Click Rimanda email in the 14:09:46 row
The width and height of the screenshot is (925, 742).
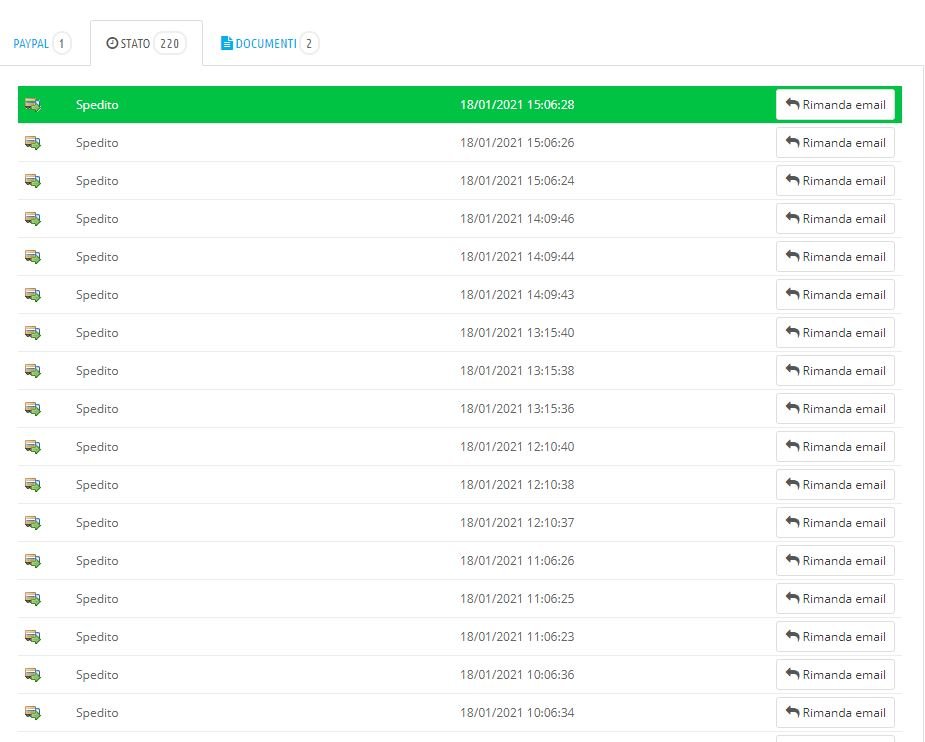tap(835, 219)
